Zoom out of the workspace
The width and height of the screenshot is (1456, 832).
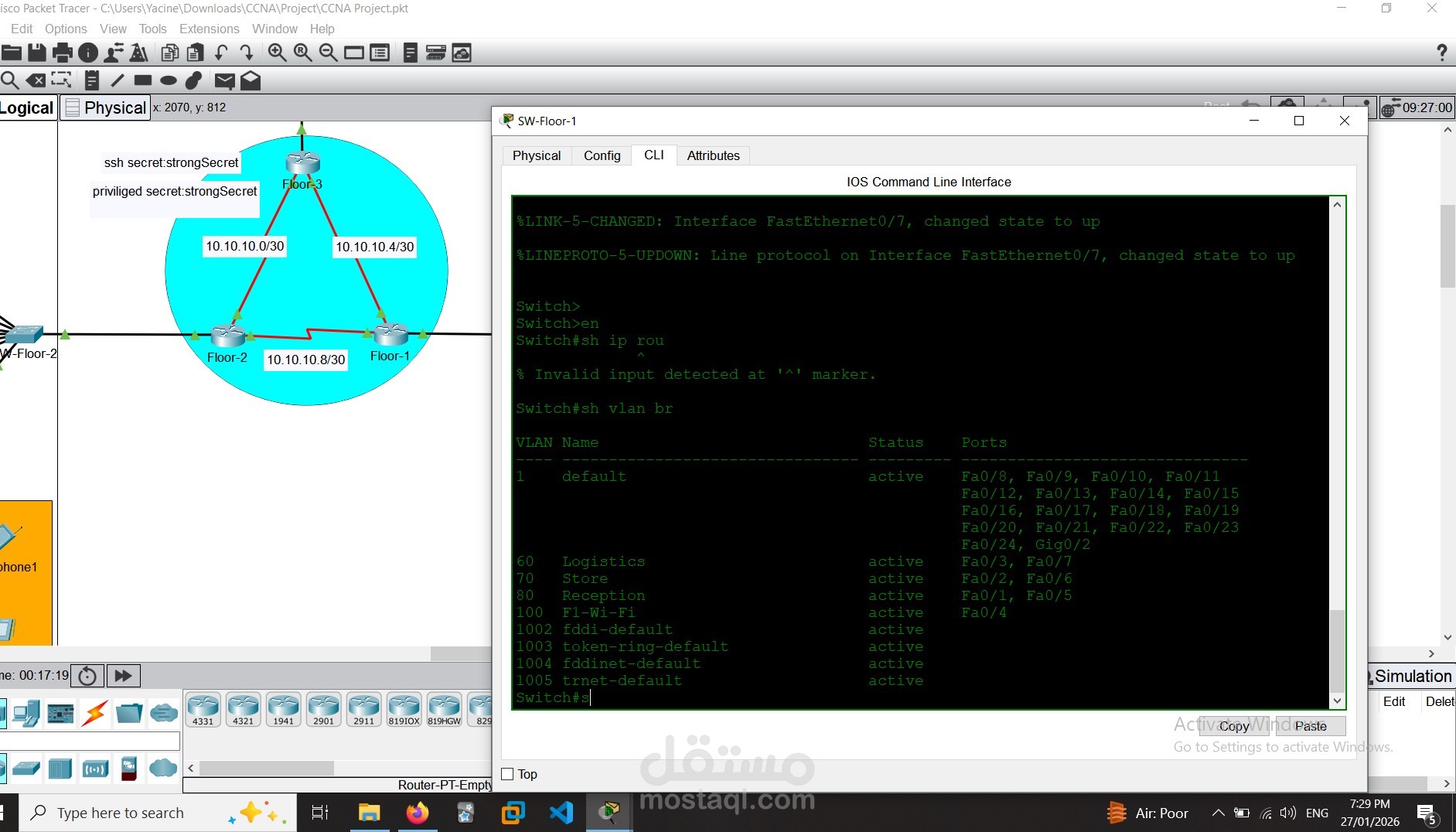(328, 53)
